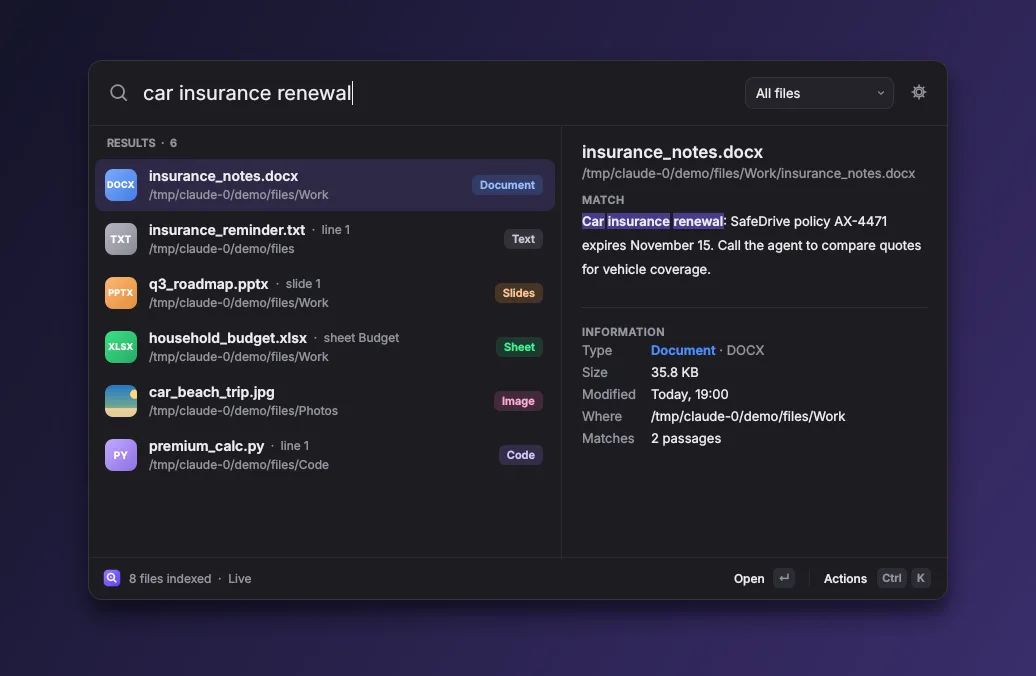This screenshot has width=1036, height=676.
Task: Click the 'RESULTS · 6' header
Action: pos(142,143)
